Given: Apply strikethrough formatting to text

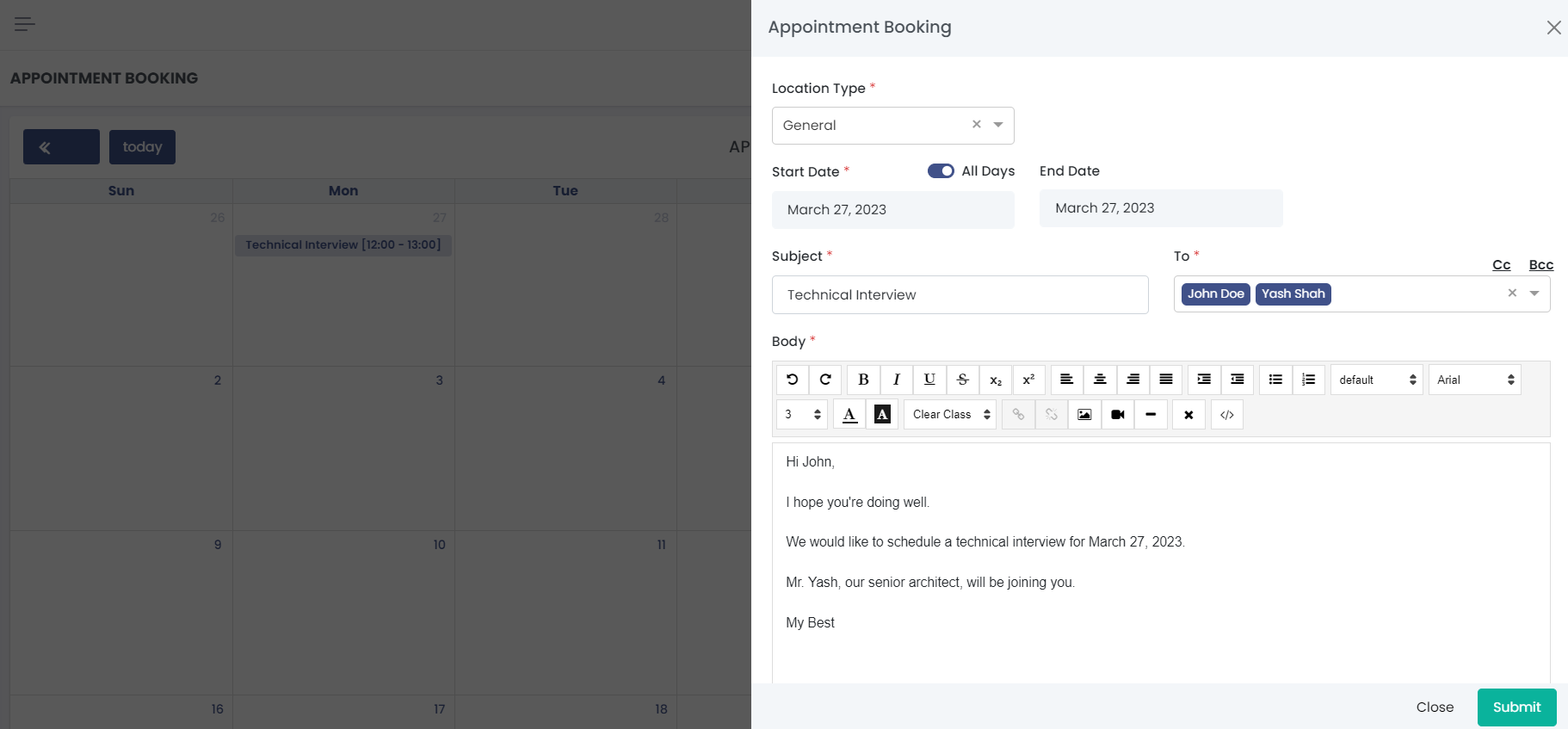Looking at the screenshot, I should pos(962,380).
